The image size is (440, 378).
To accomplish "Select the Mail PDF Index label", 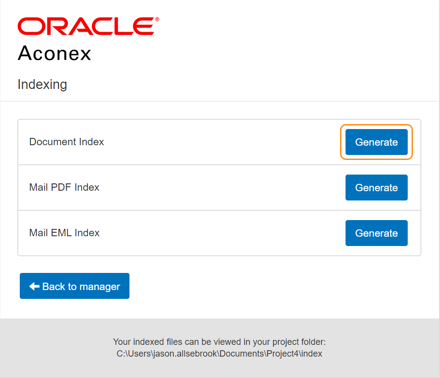I will (x=64, y=187).
